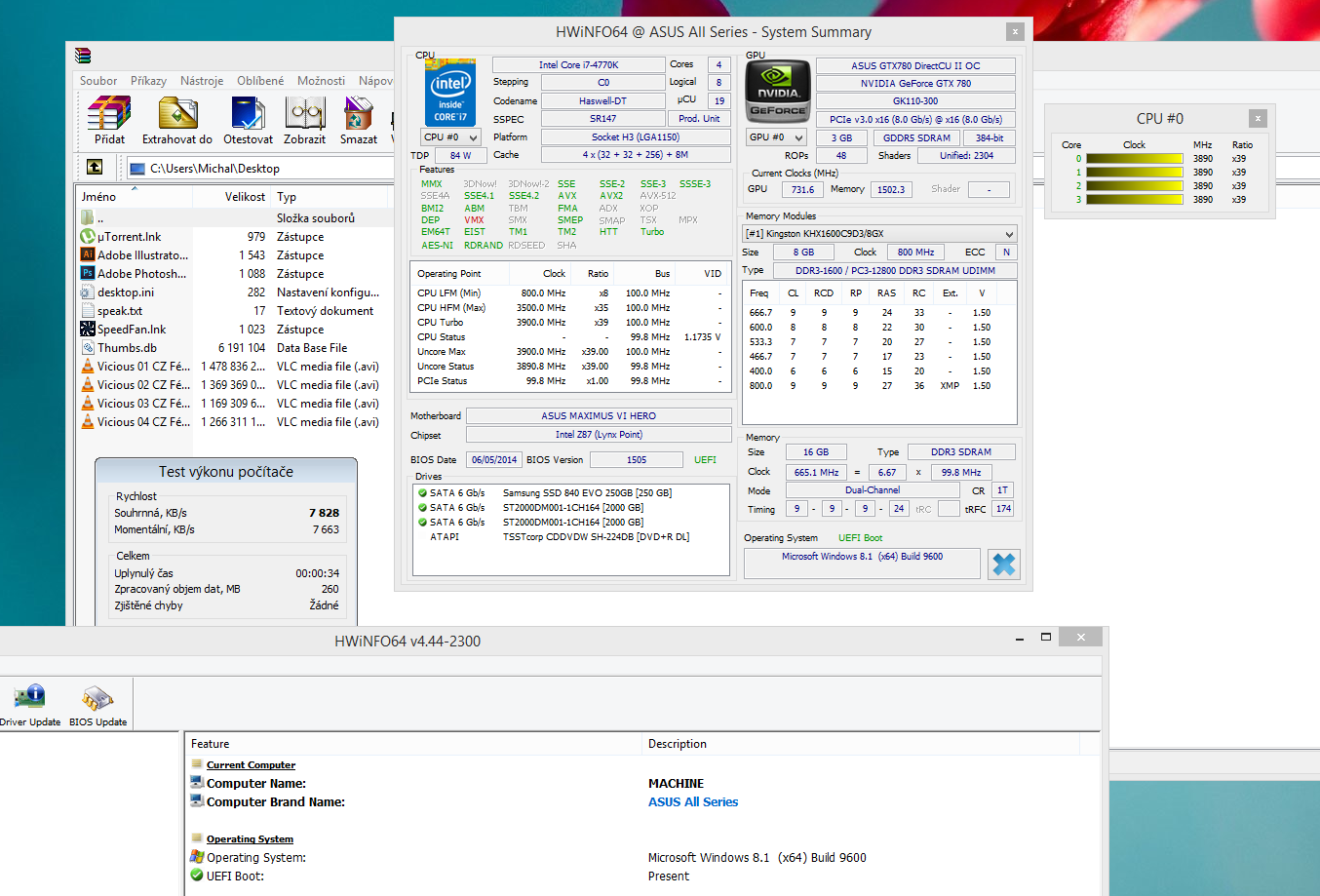Click the Intel Core i7 logo

pyautogui.click(x=450, y=93)
